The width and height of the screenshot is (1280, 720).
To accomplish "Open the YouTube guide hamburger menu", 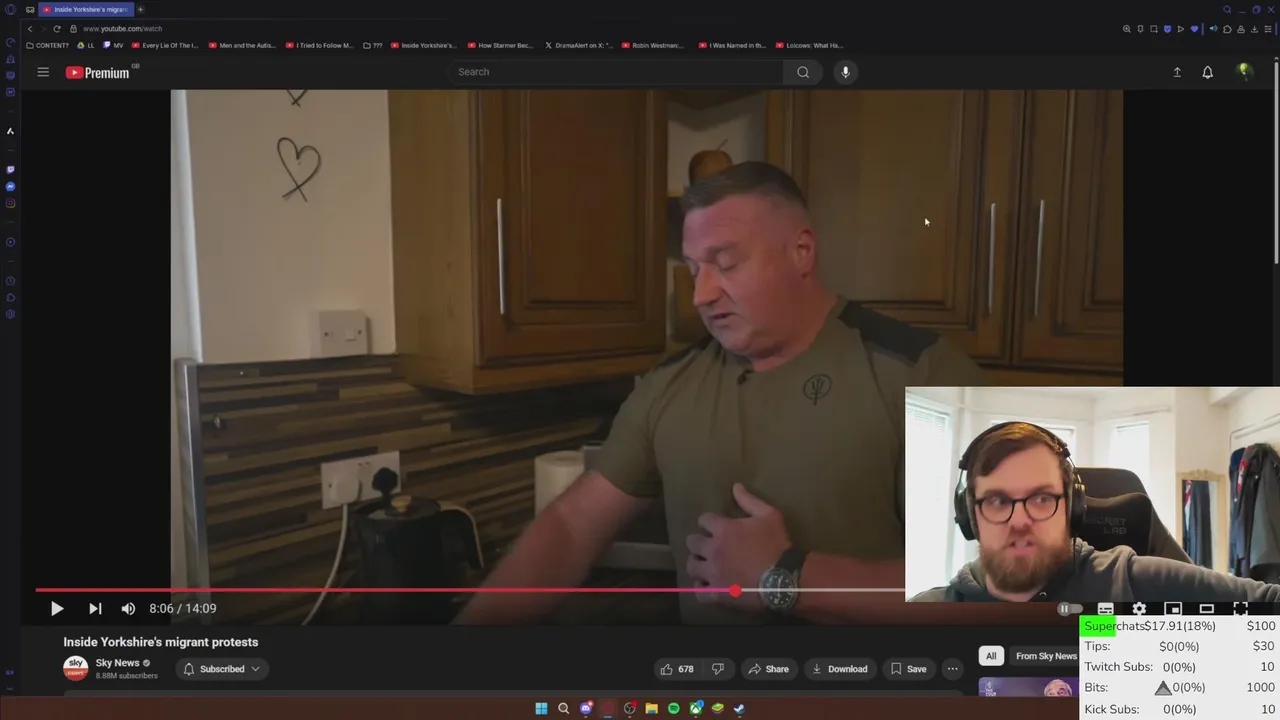I will [x=43, y=72].
